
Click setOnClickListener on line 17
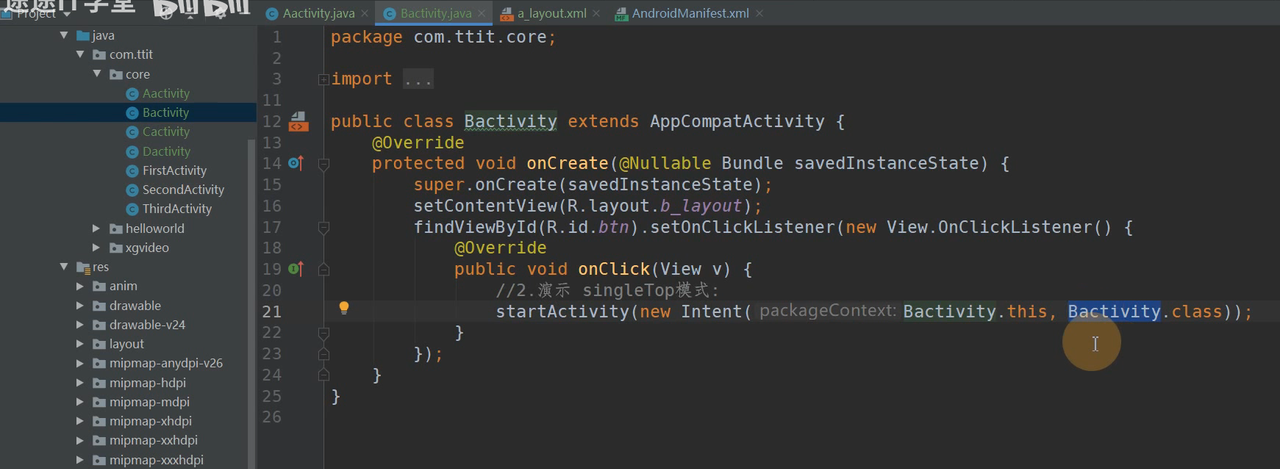pyautogui.click(x=743, y=227)
